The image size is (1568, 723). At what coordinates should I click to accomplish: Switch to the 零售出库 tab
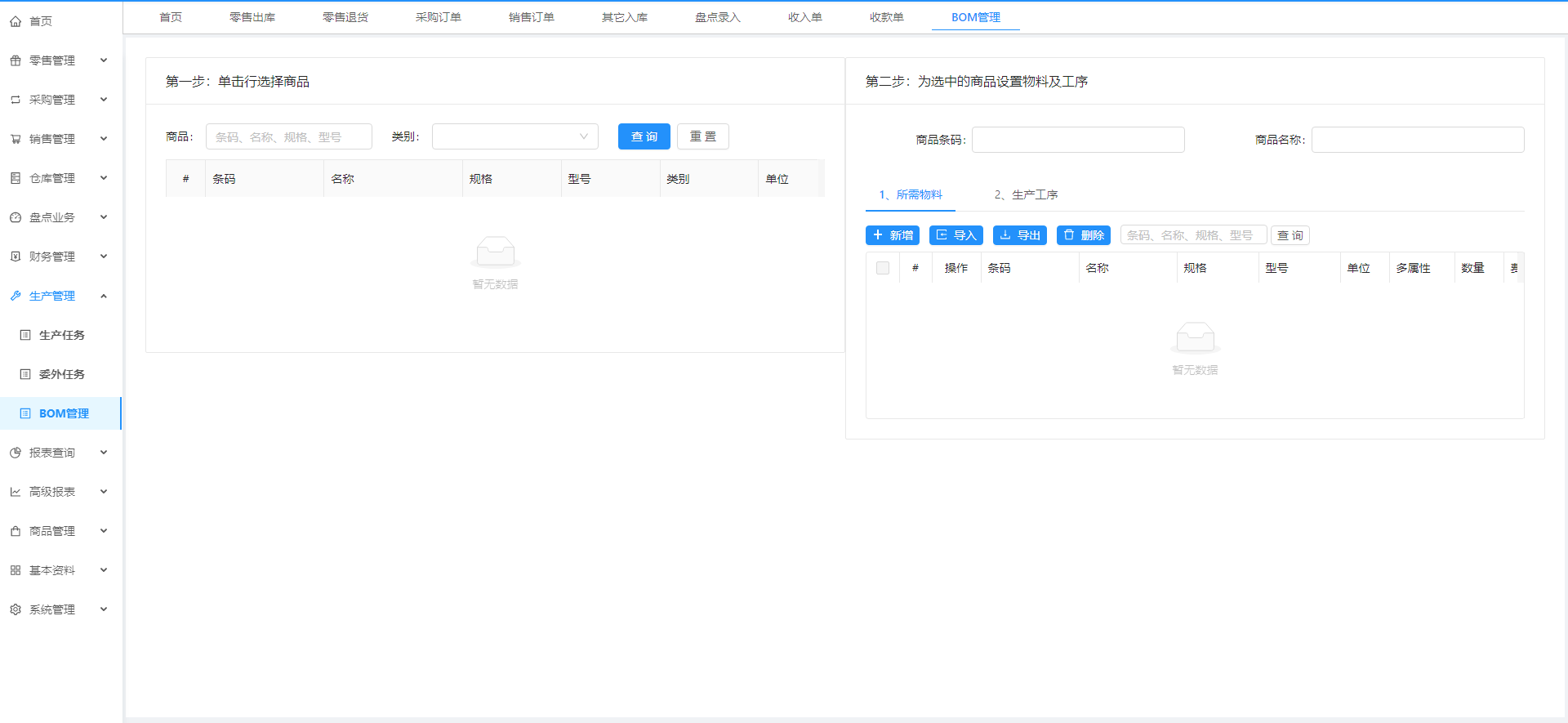pyautogui.click(x=252, y=17)
